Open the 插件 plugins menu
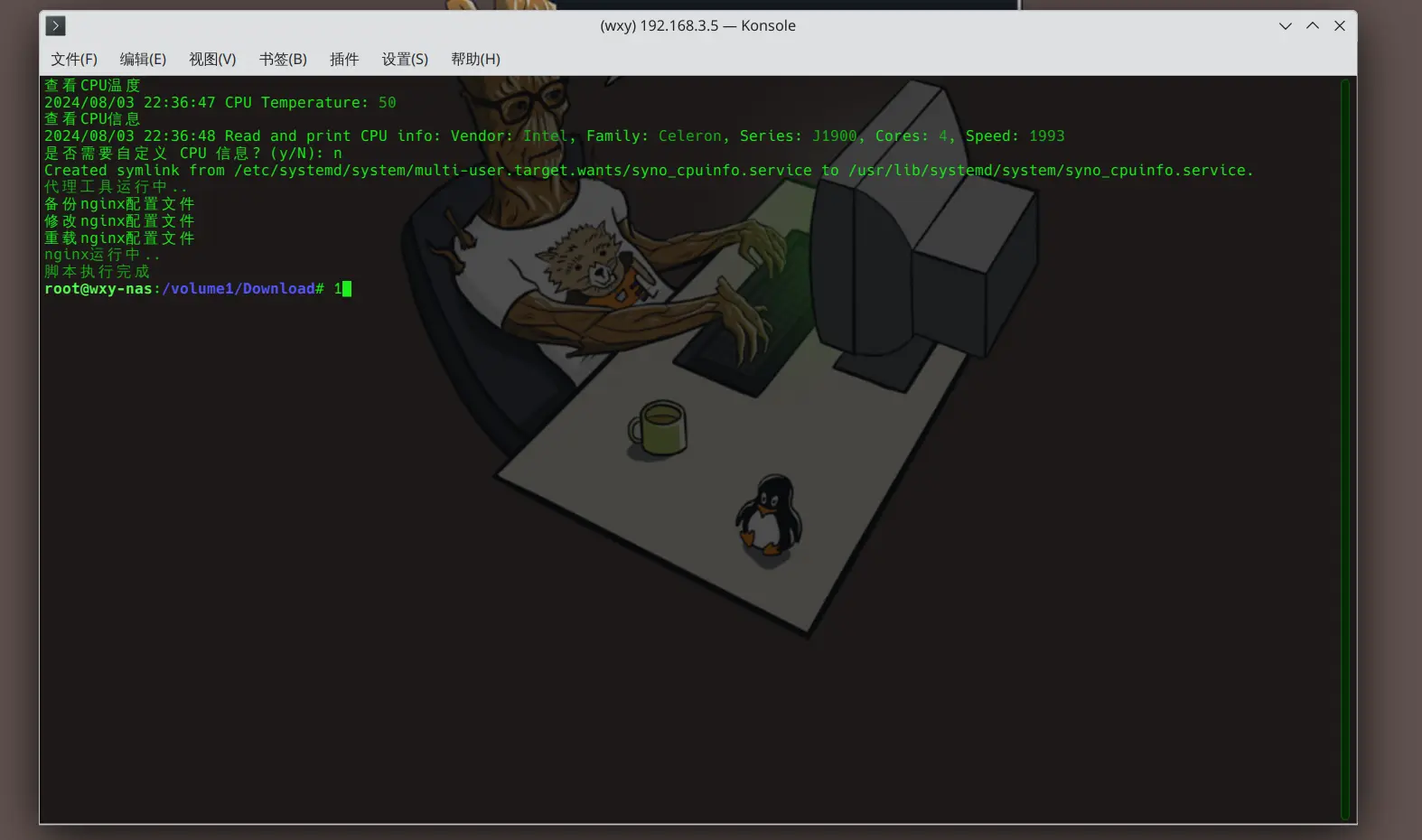 click(343, 60)
